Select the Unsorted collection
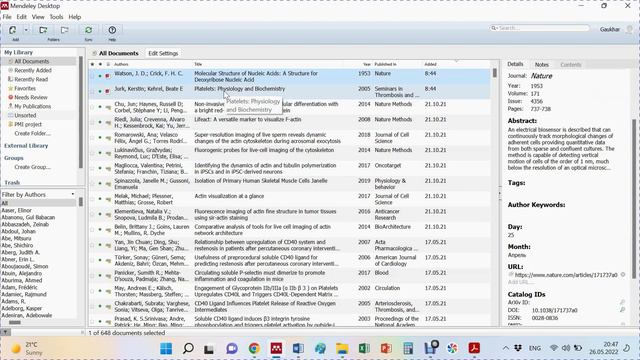 25,115
